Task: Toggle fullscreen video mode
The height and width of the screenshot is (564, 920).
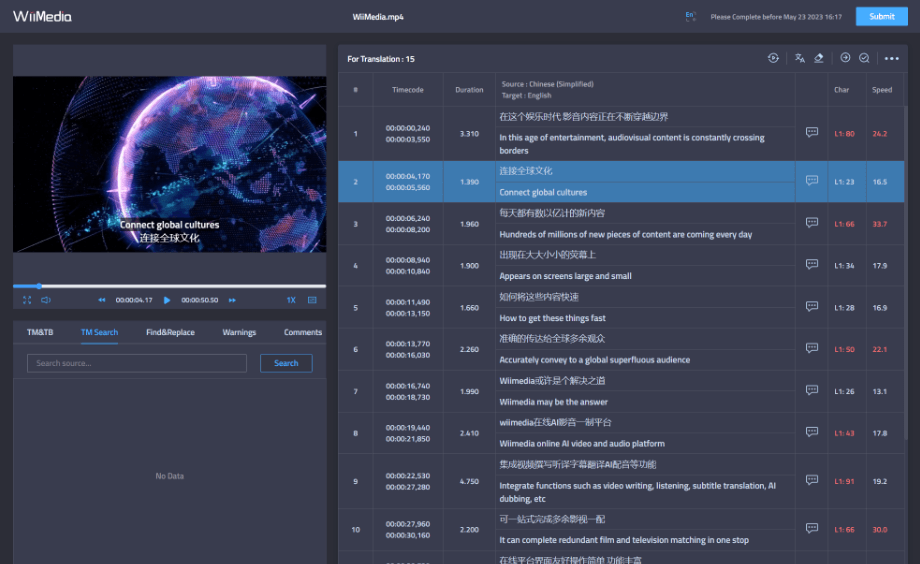Action: point(27,300)
